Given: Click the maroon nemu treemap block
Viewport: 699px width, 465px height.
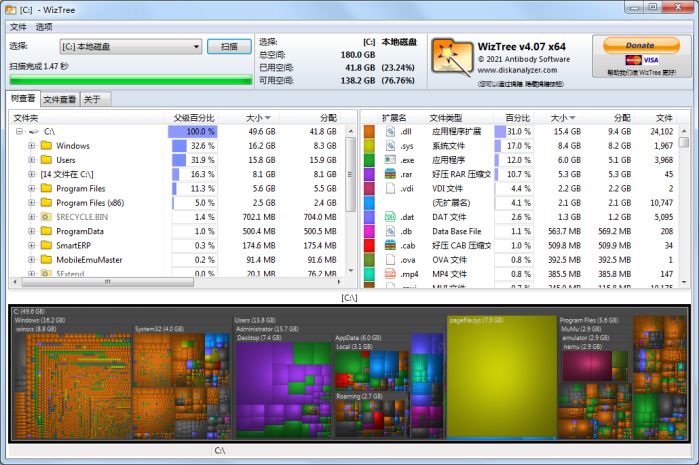Looking at the screenshot, I should click(587, 366).
